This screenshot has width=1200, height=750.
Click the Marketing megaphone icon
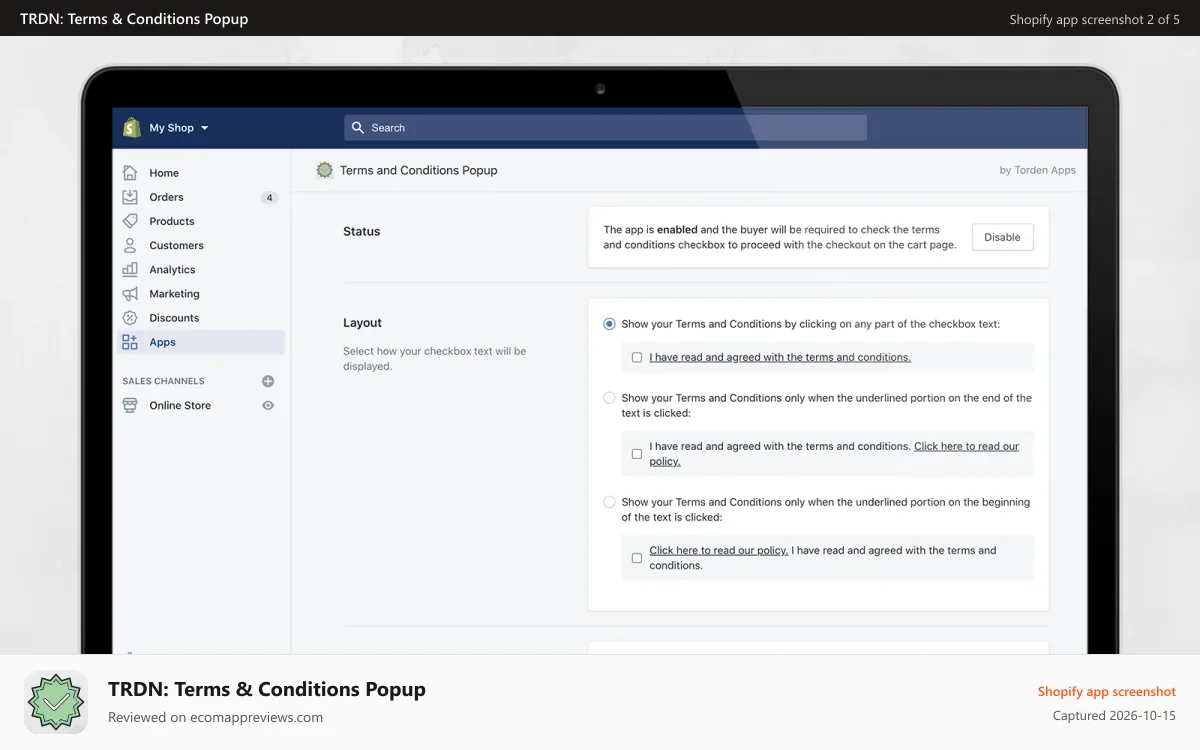click(x=130, y=294)
